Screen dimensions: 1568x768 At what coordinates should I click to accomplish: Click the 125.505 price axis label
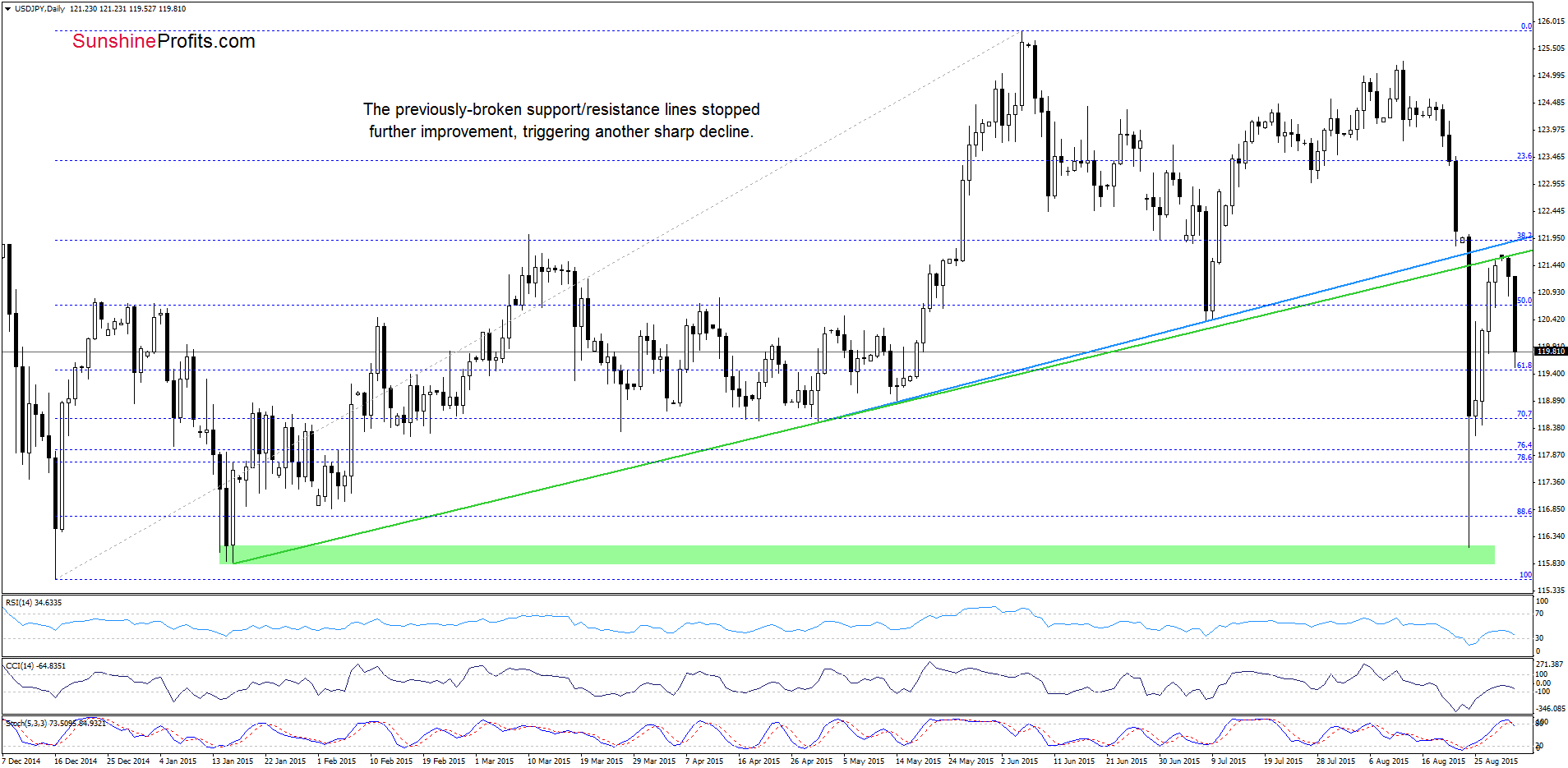pyautogui.click(x=1550, y=48)
